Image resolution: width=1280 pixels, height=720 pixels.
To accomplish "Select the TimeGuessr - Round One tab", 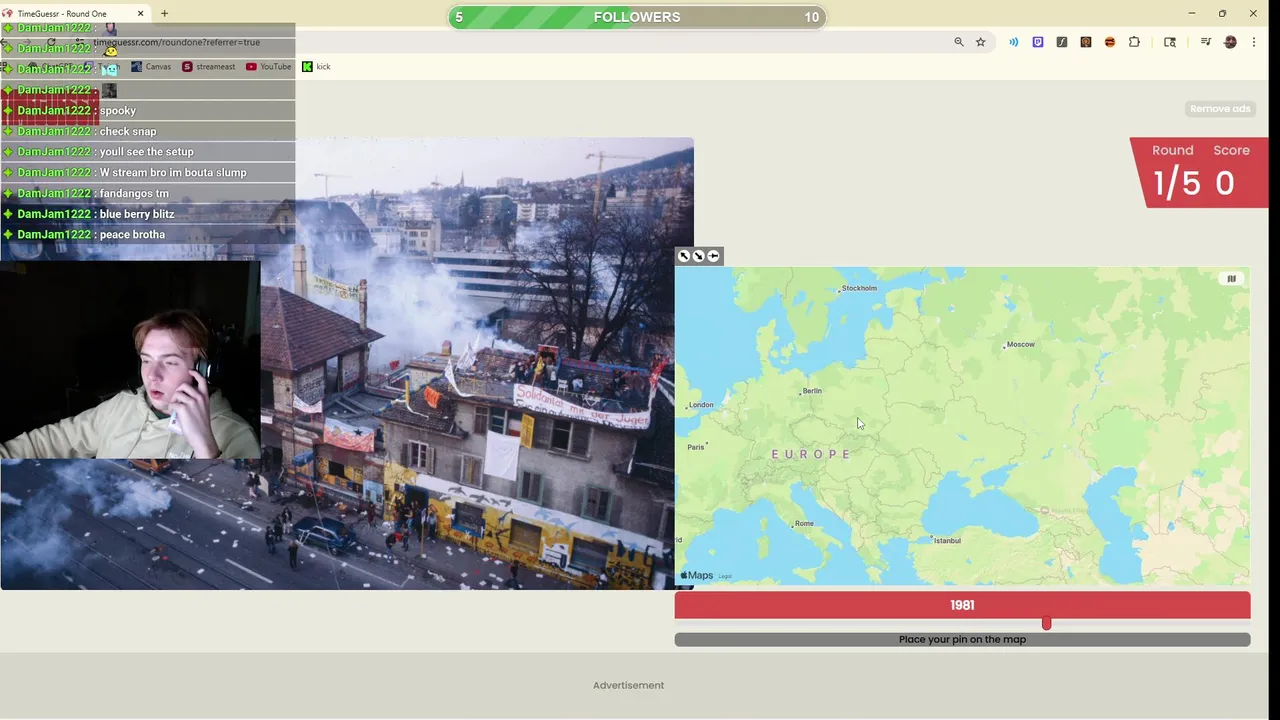I will [74, 14].
